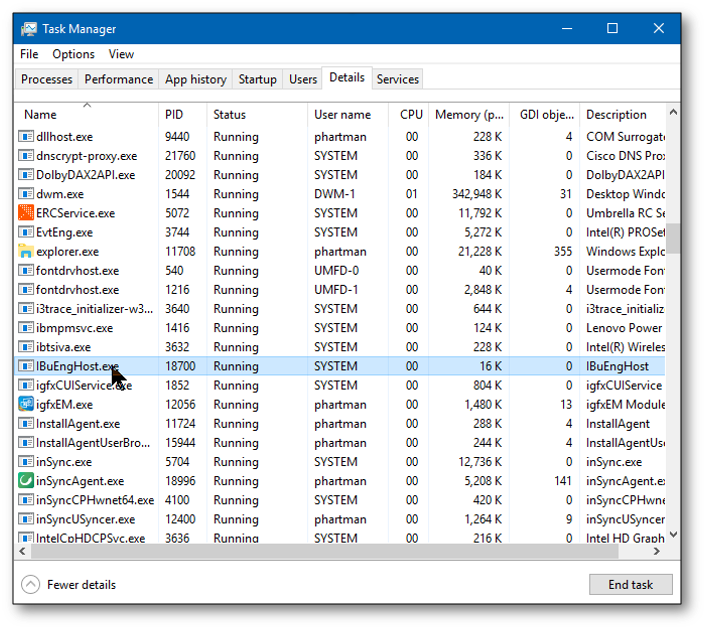Click the Task Manager title bar icon
Screen dimensions: 706x629
pos(28,29)
